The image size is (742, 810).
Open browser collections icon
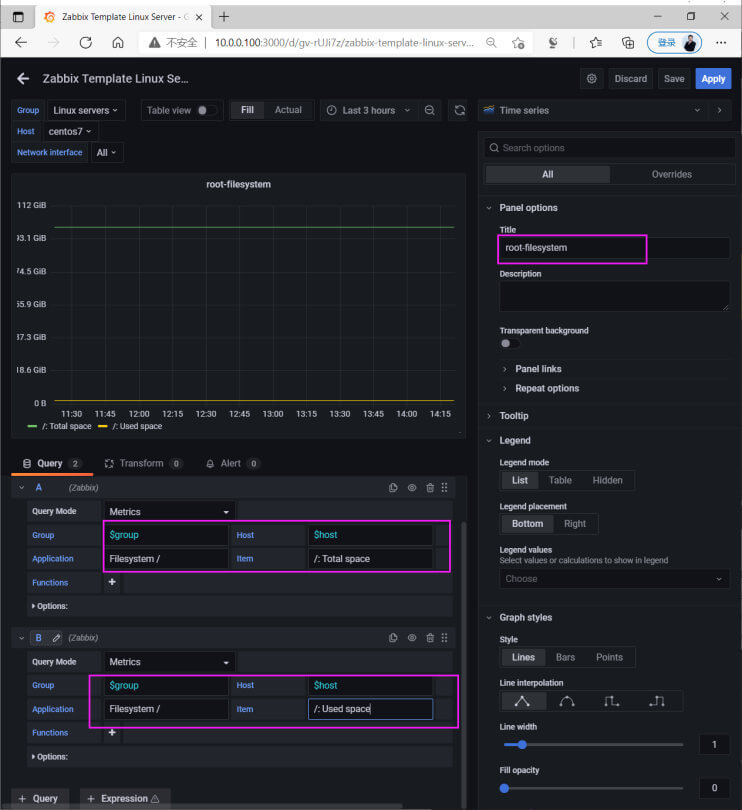tap(628, 43)
